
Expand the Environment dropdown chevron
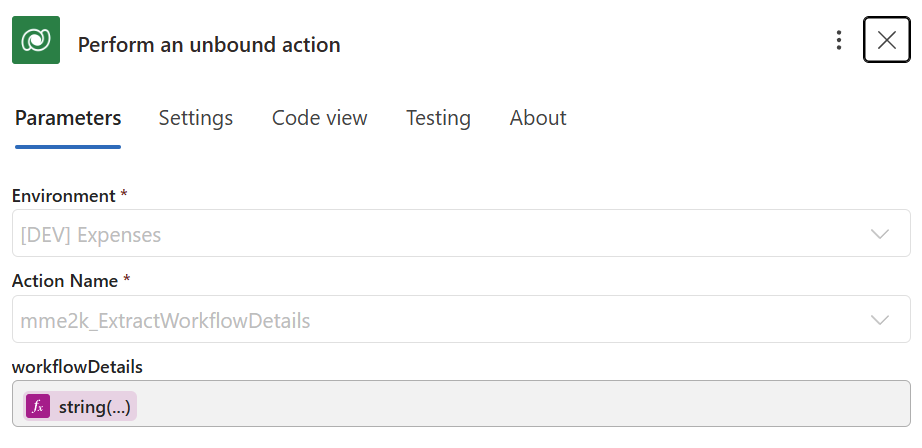coord(880,234)
